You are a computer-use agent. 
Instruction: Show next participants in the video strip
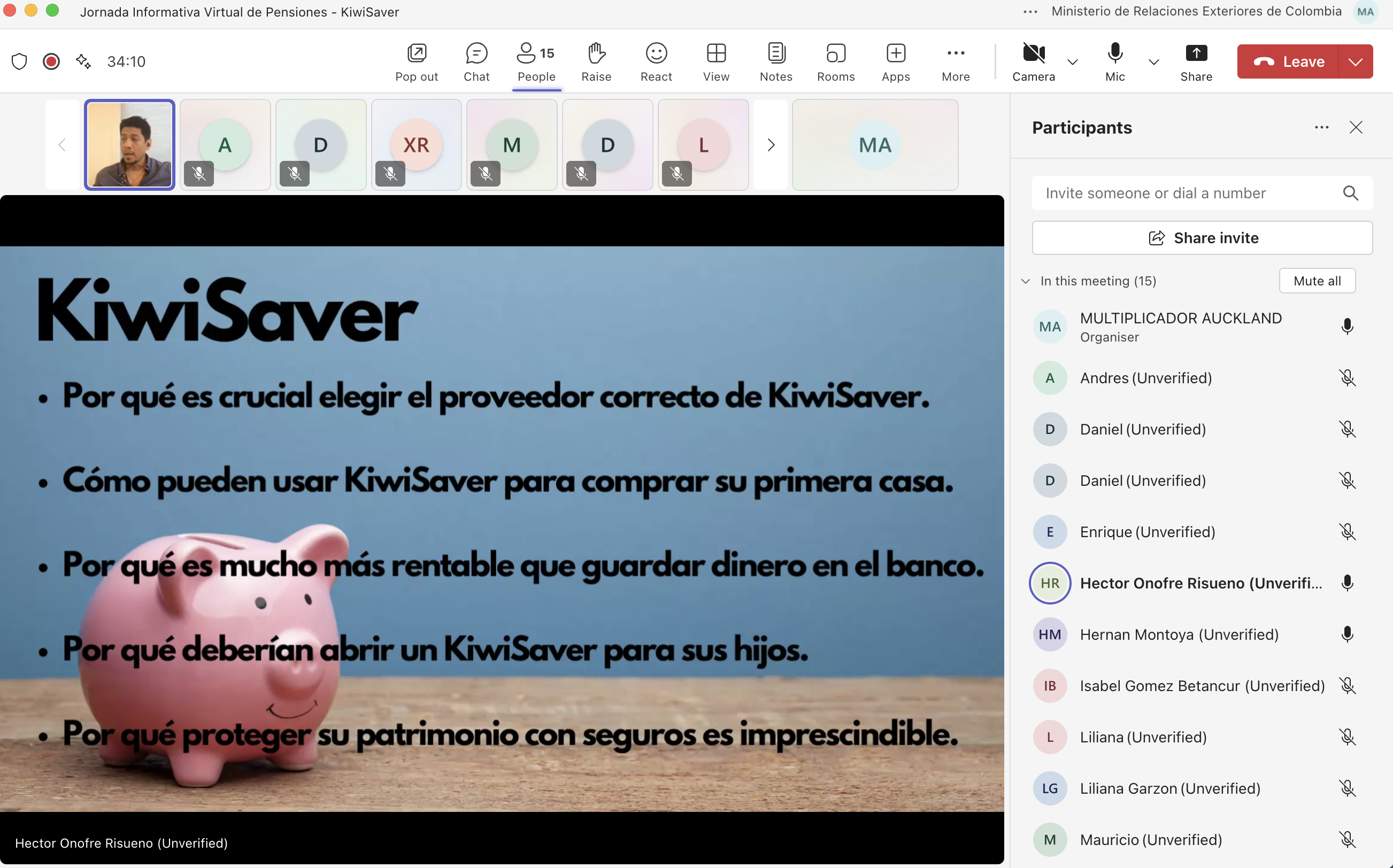pyautogui.click(x=771, y=145)
